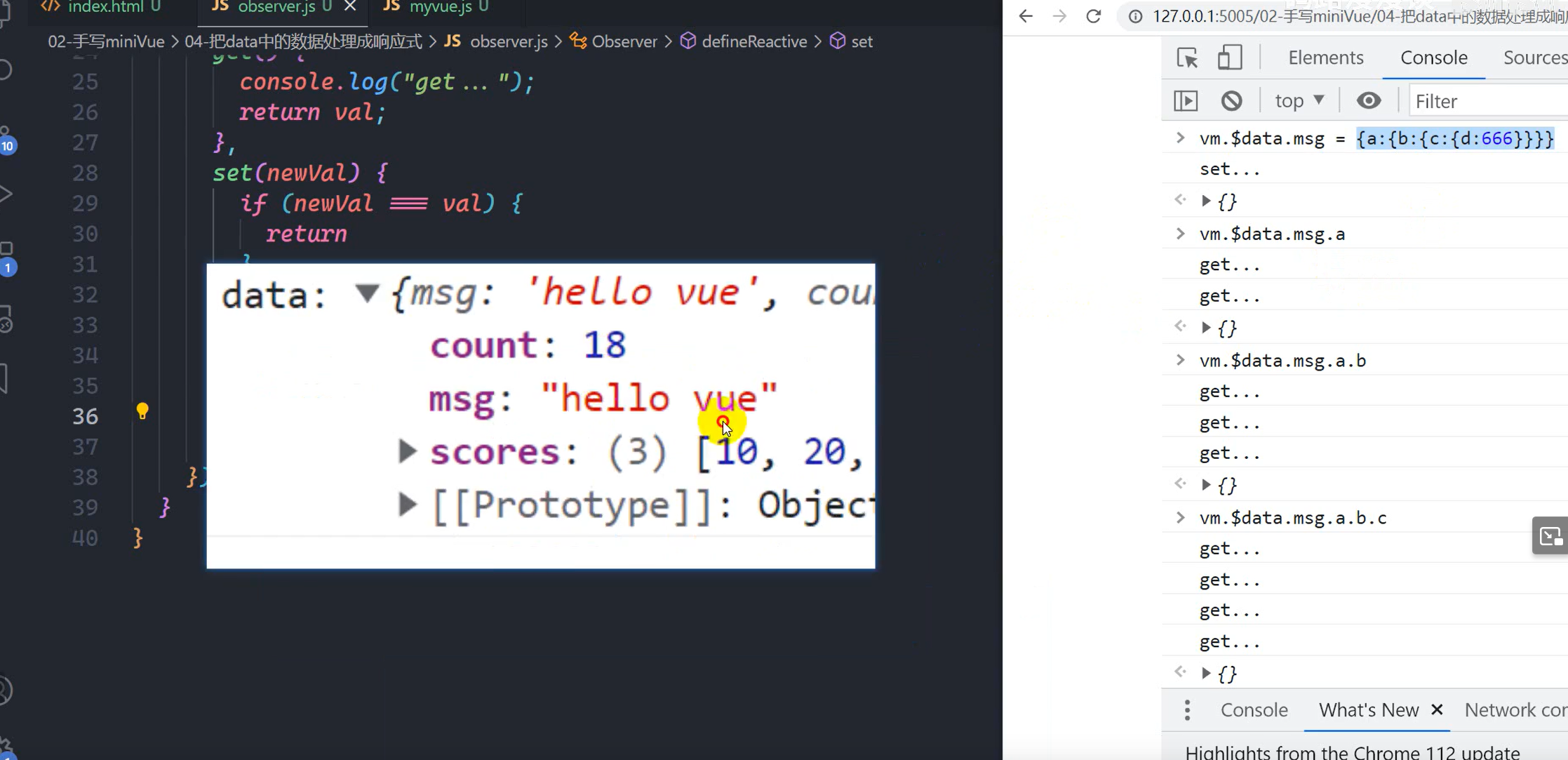Image resolution: width=1568 pixels, height=760 pixels.
Task: Collapse the data object triangle
Action: click(367, 293)
